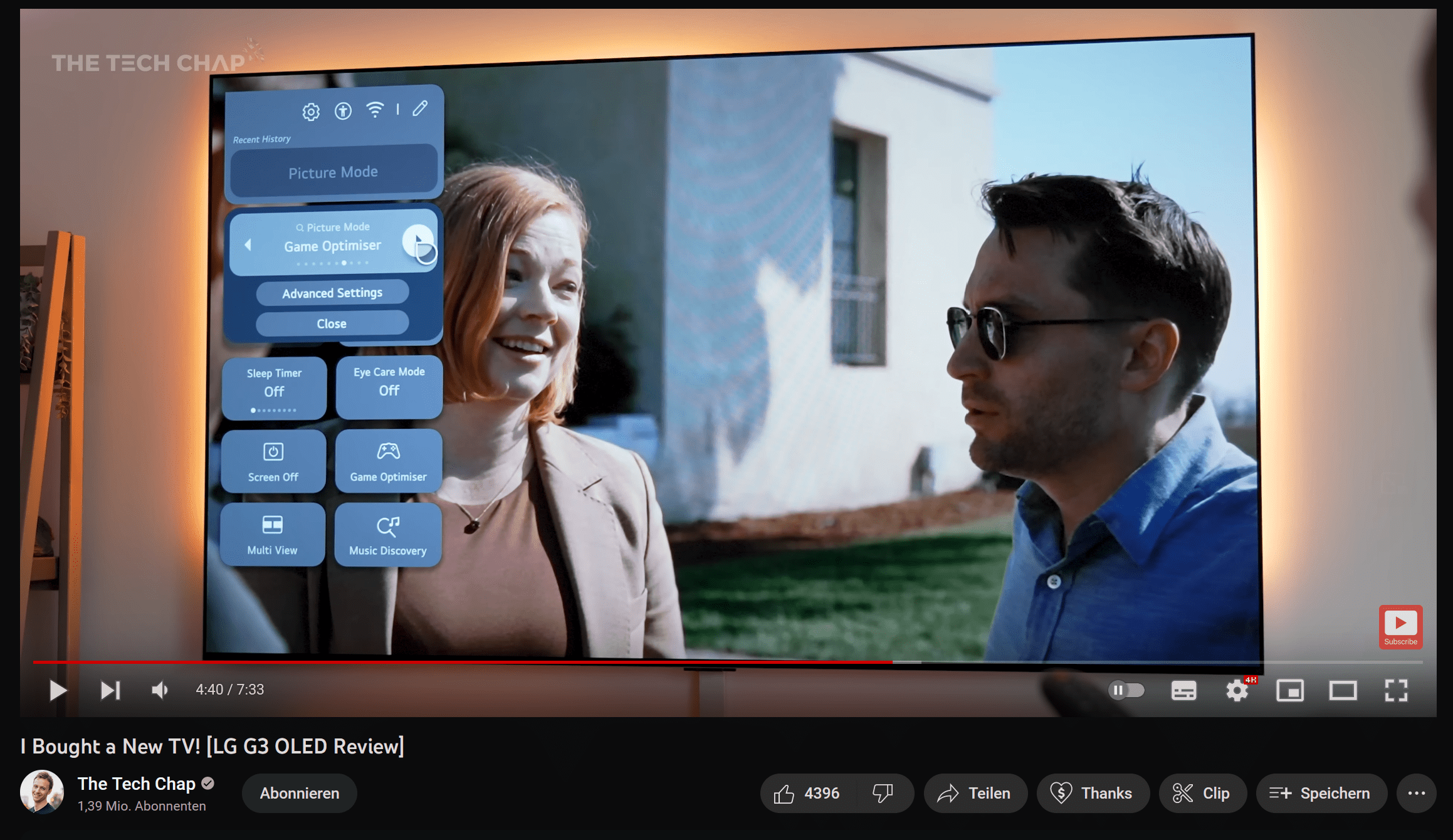Click right arrow of Picture Mode selector
1453x840 pixels.
pyautogui.click(x=418, y=242)
